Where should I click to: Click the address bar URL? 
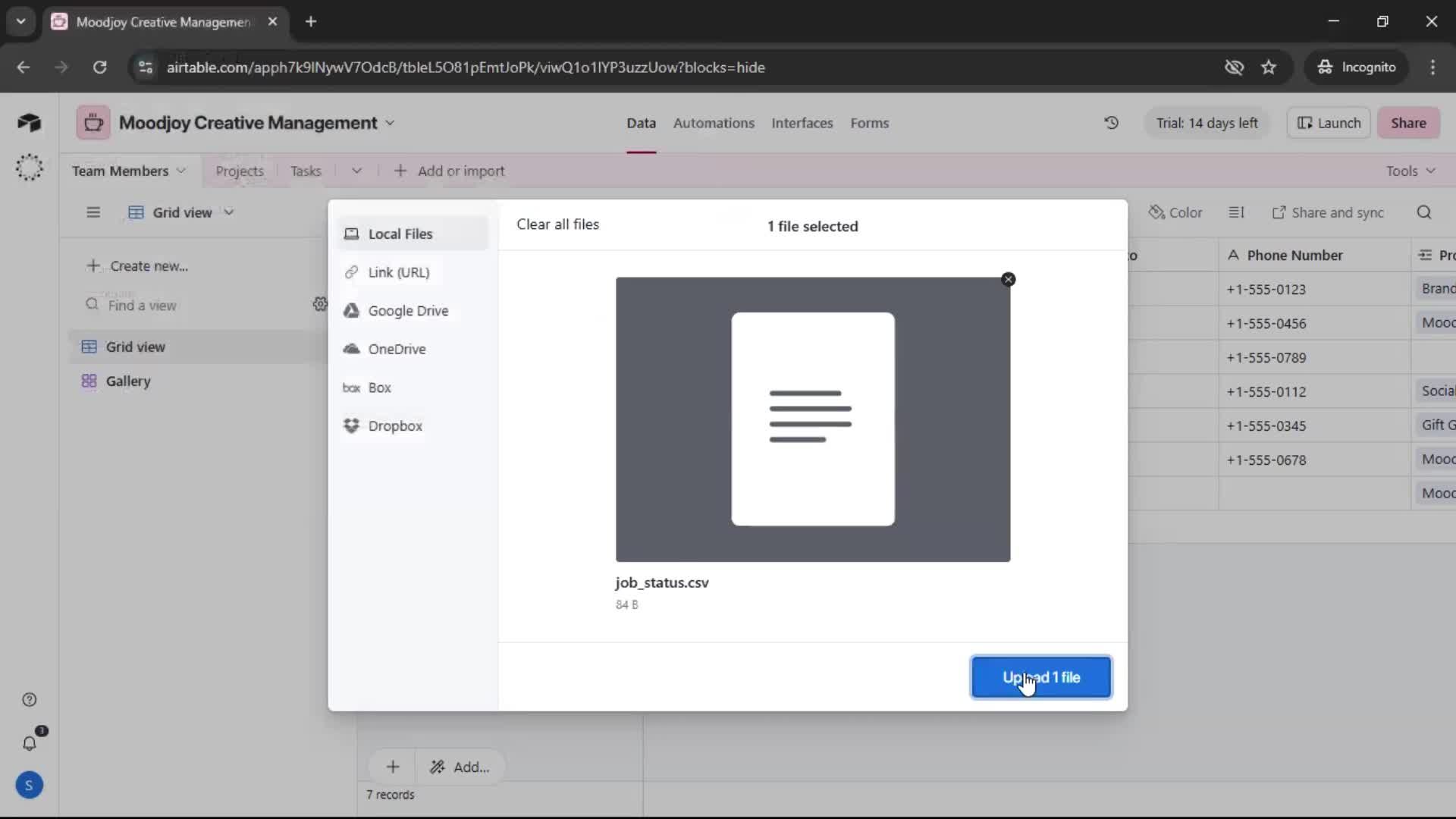pos(466,67)
